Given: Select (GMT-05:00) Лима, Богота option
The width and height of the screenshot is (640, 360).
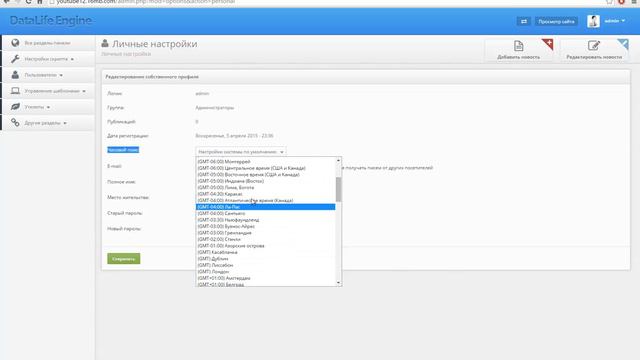Looking at the screenshot, I should (265, 188).
